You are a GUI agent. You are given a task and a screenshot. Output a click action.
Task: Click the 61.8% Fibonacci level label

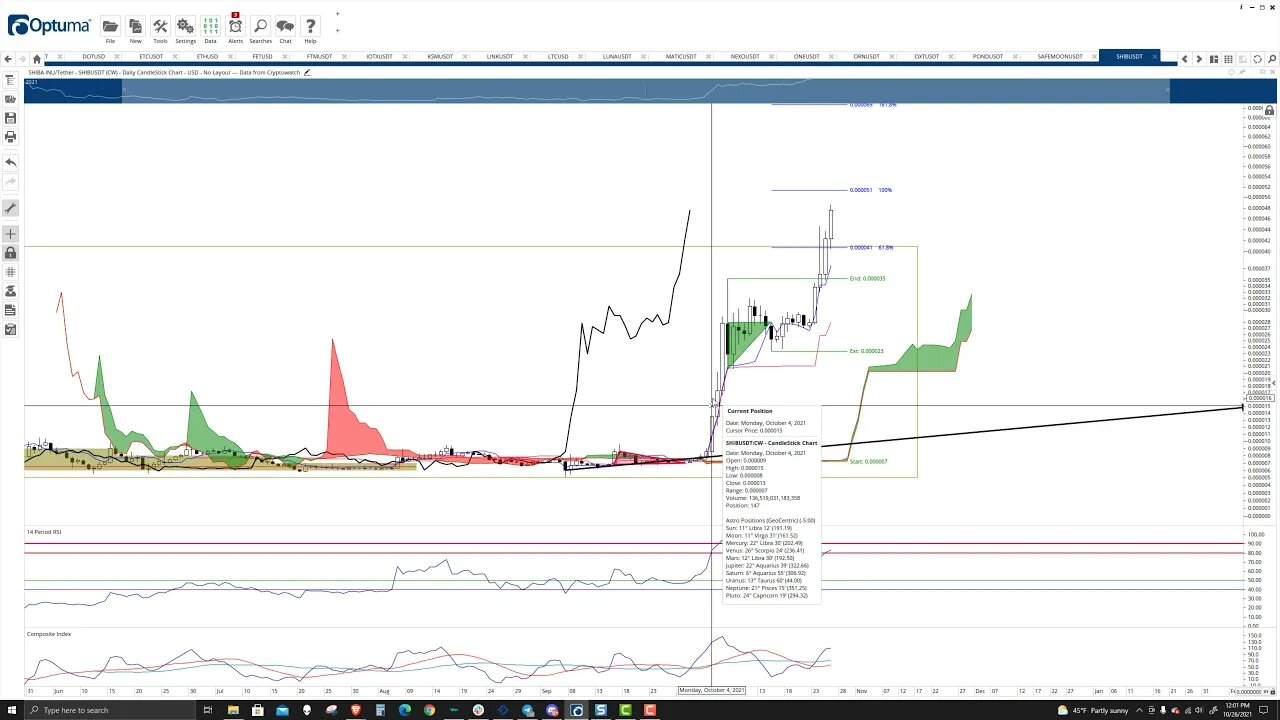[x=872, y=247]
